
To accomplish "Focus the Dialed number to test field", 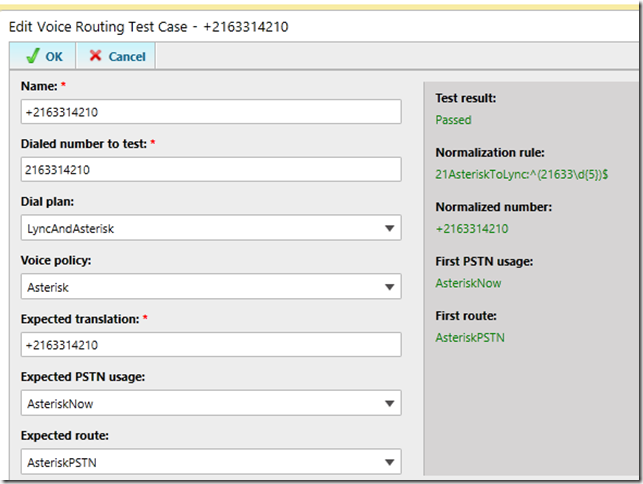I will tap(210, 170).
